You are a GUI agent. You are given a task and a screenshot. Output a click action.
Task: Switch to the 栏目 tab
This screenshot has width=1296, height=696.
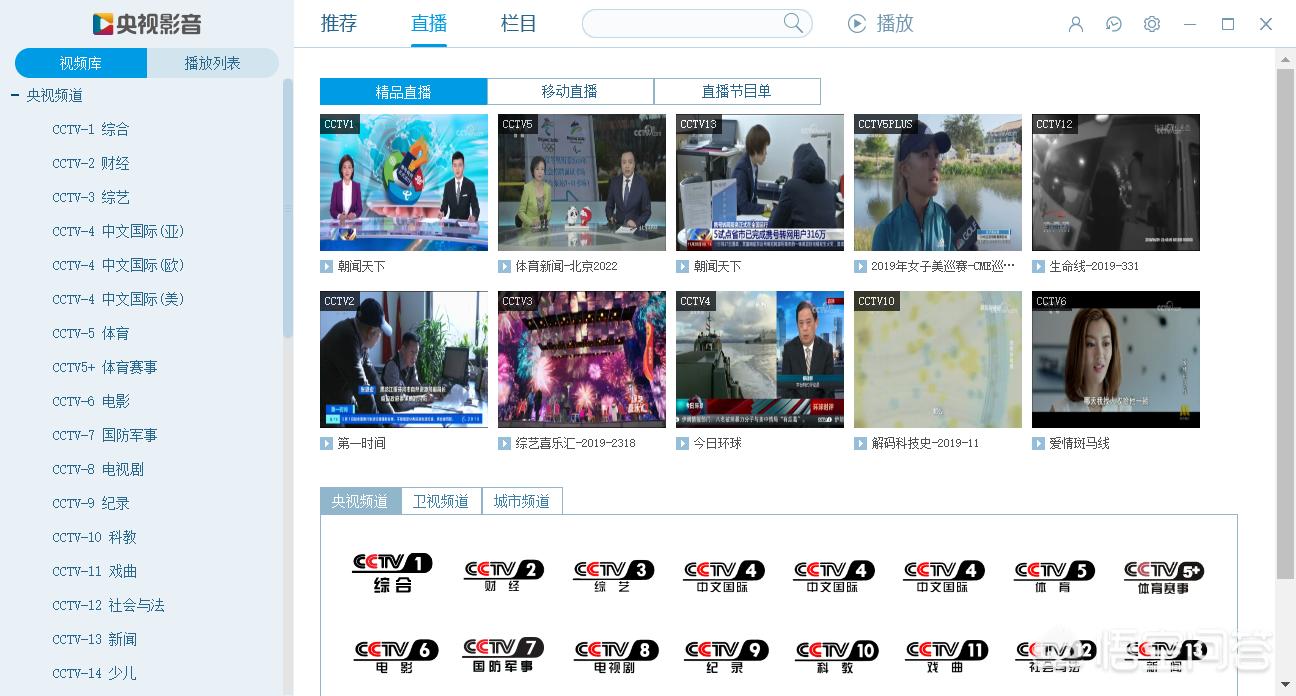coord(519,23)
